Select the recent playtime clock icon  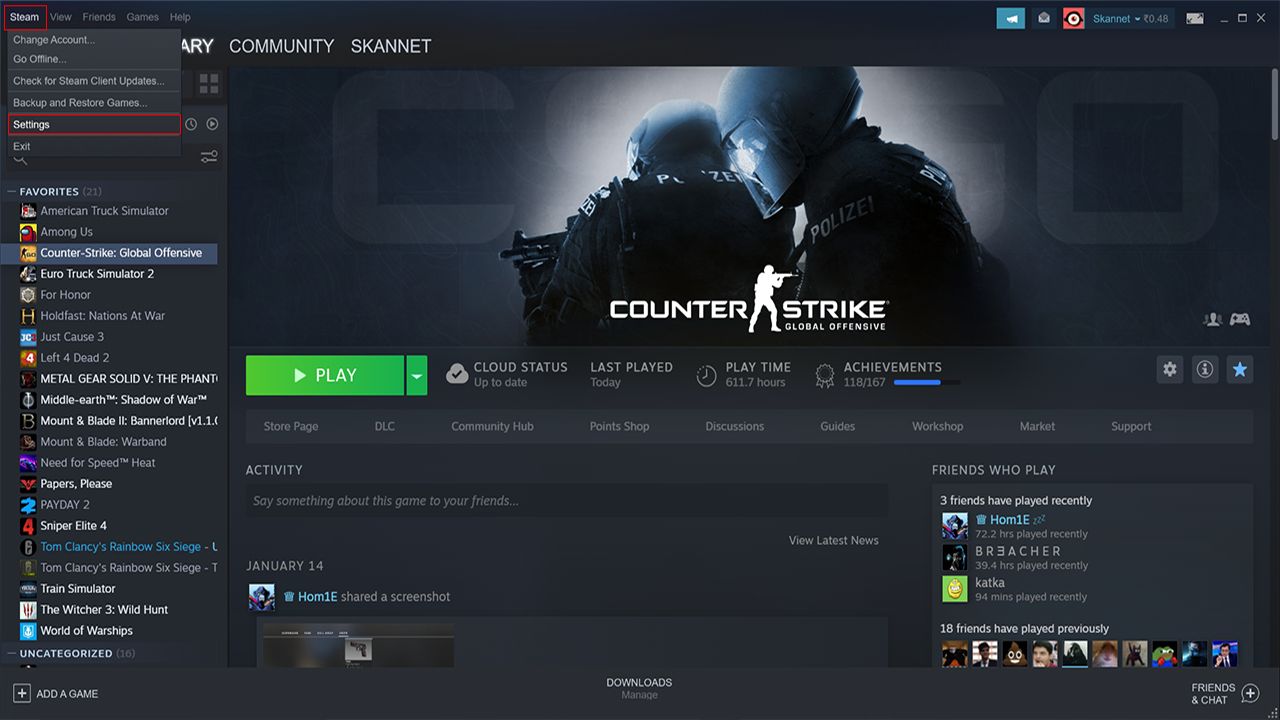coord(190,123)
